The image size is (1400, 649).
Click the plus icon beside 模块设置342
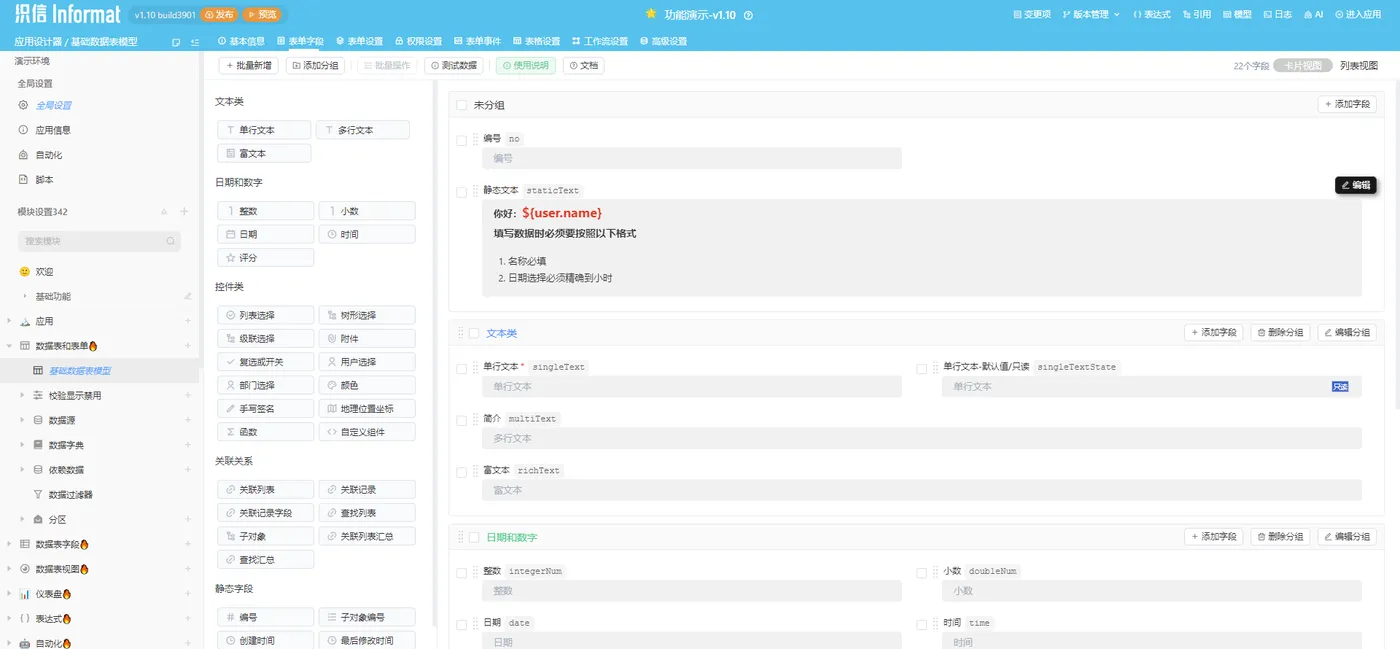point(184,212)
